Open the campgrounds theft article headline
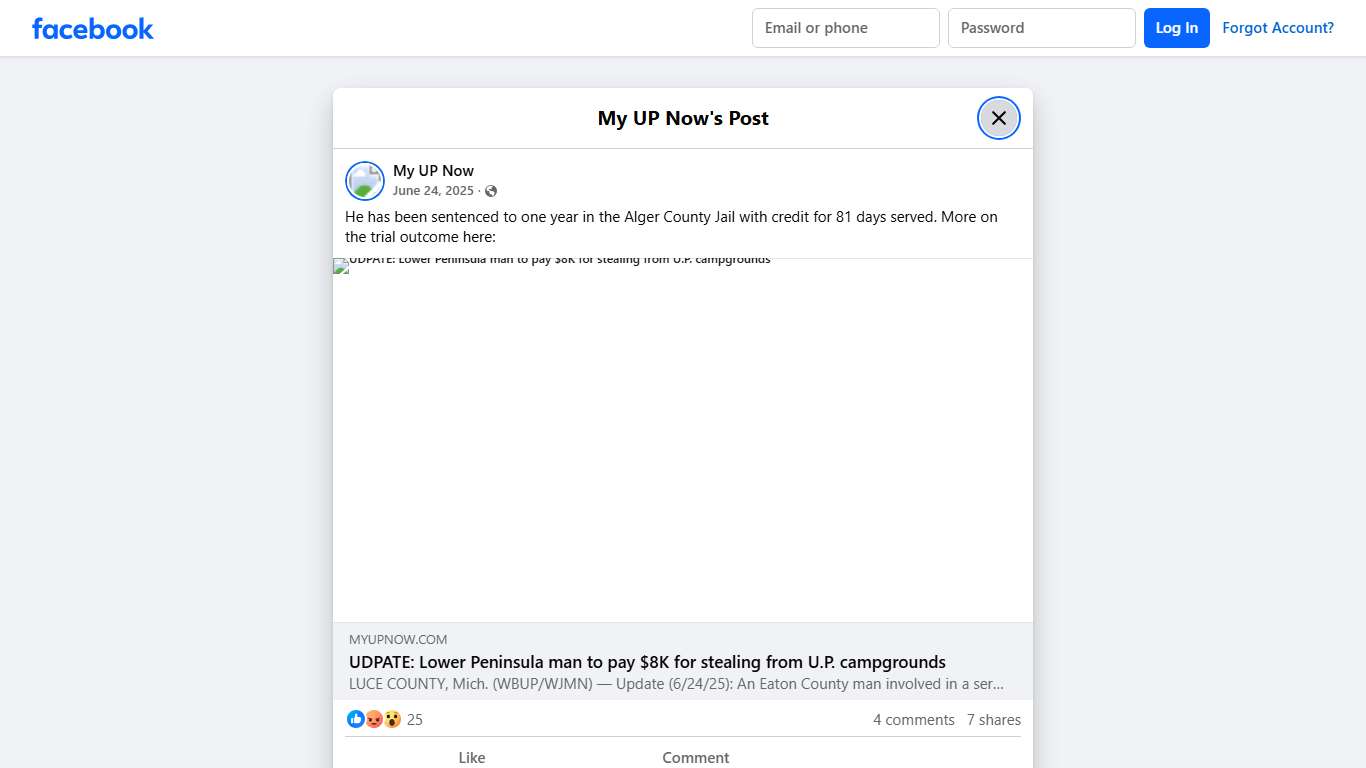The width and height of the screenshot is (1366, 768). [646, 662]
